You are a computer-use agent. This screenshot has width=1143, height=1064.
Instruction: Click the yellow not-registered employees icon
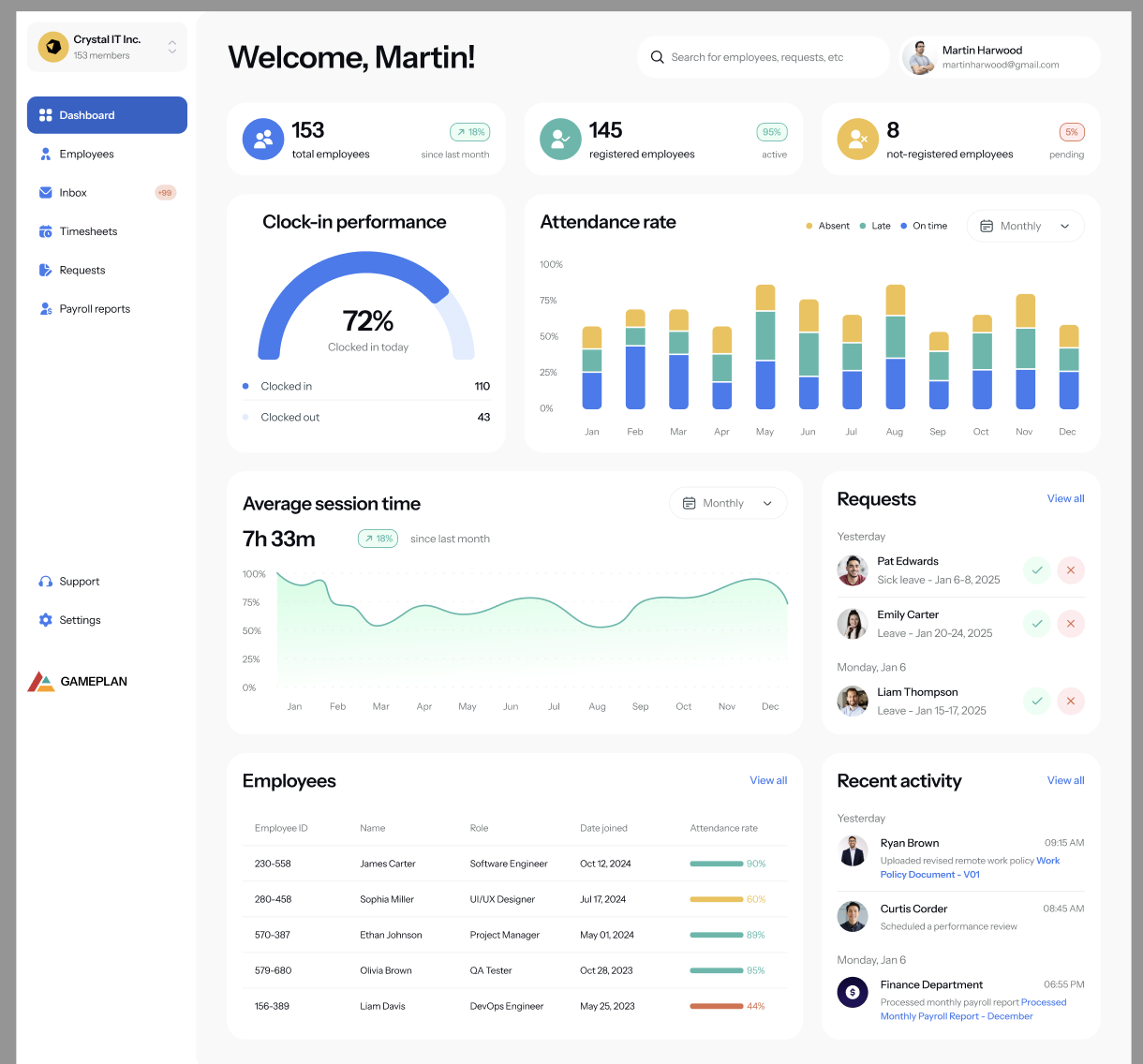(x=857, y=140)
